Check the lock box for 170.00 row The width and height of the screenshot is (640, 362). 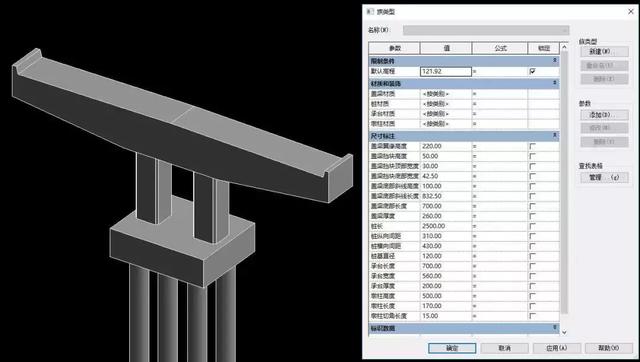(x=532, y=306)
